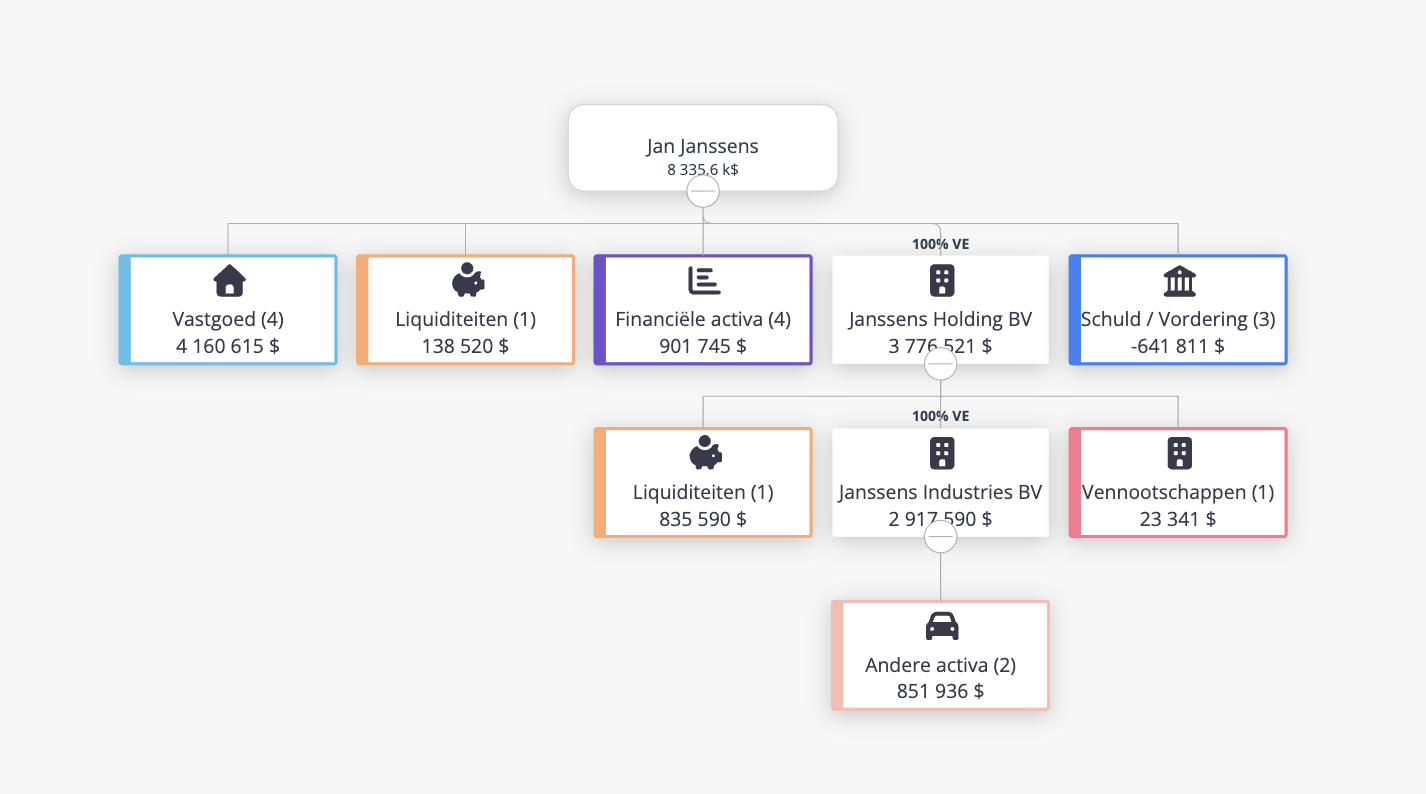Click the building icon in Janssens Holding BV

point(941,281)
